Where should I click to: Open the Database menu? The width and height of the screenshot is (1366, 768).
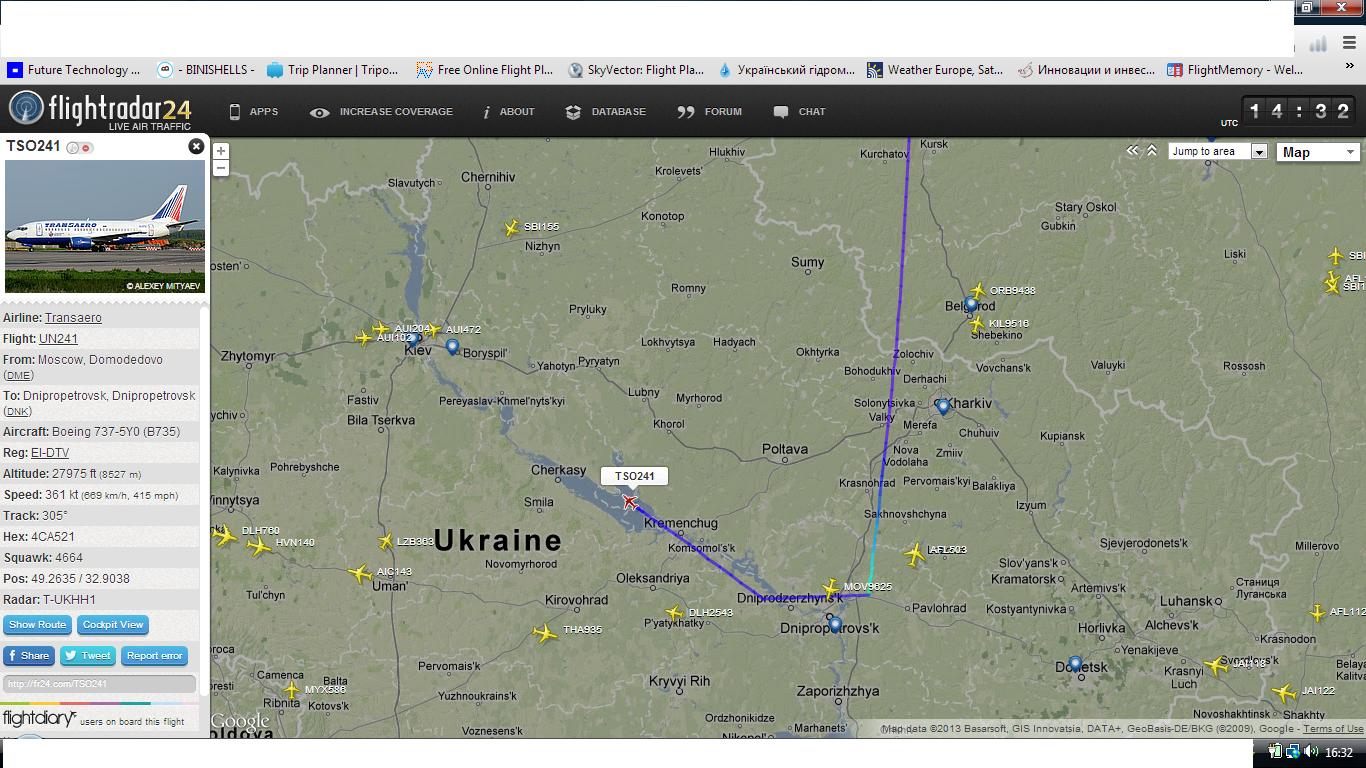click(606, 112)
